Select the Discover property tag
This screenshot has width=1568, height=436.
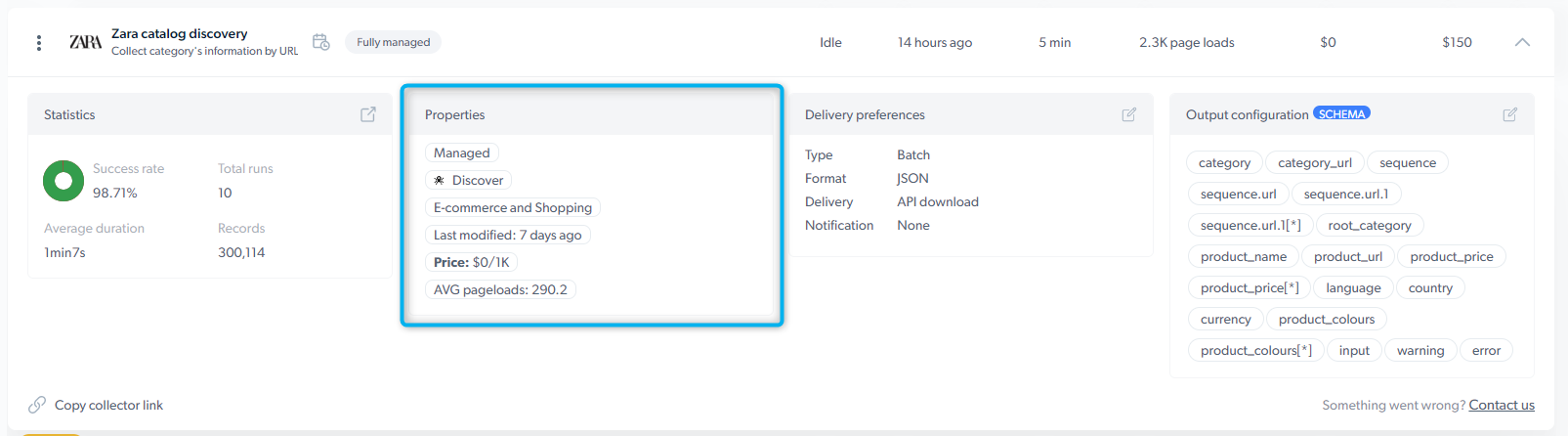468,180
